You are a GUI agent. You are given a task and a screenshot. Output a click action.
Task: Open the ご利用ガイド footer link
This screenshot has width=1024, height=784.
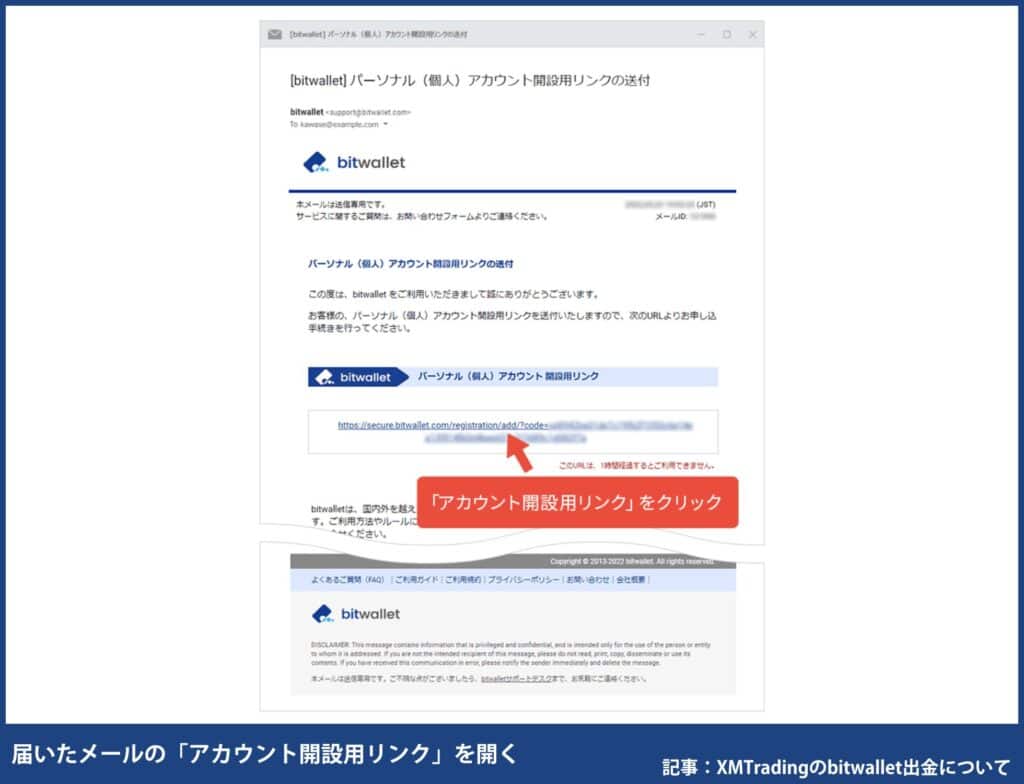(416, 580)
